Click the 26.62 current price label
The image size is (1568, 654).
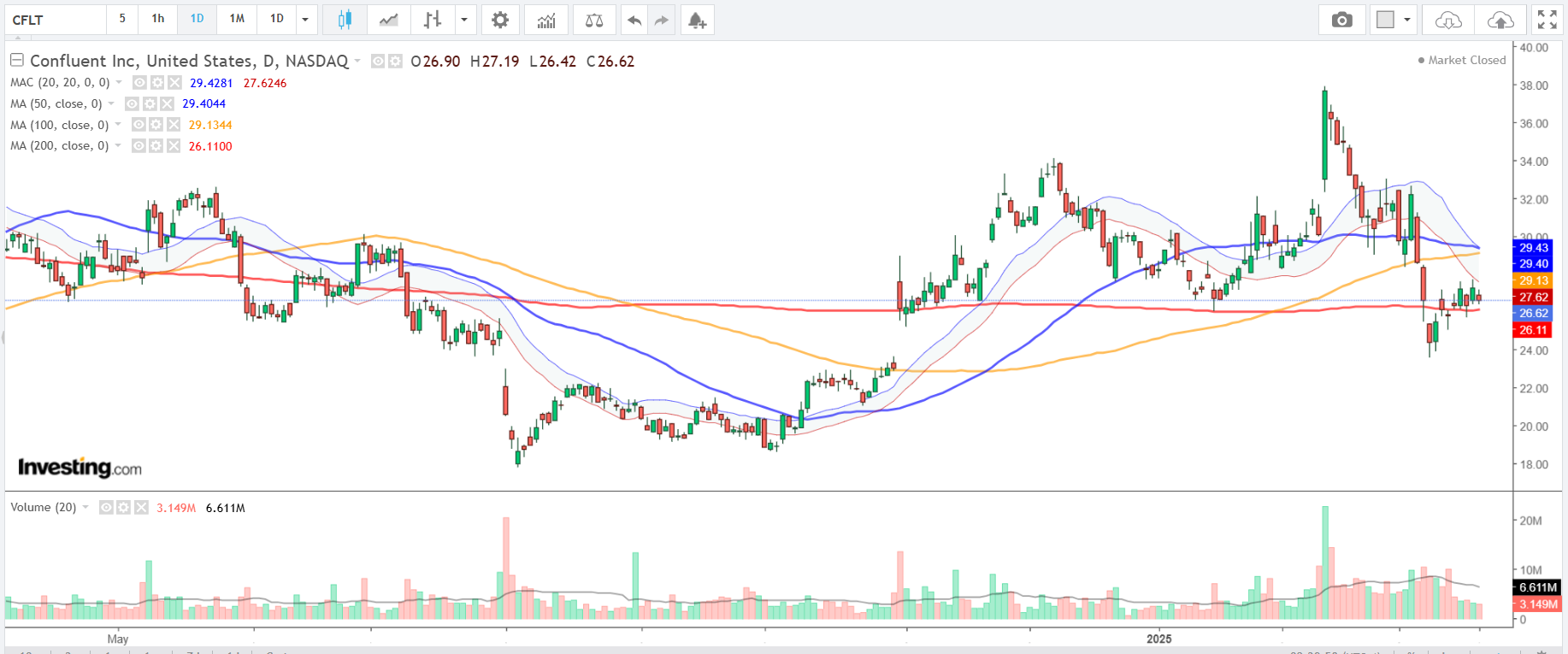(1534, 314)
